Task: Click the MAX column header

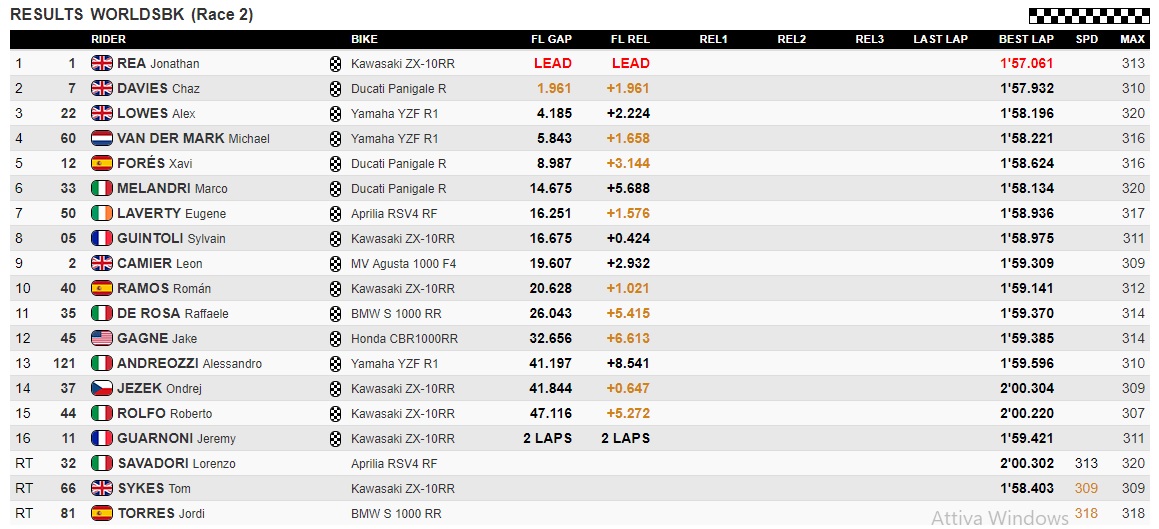Action: (1132, 39)
